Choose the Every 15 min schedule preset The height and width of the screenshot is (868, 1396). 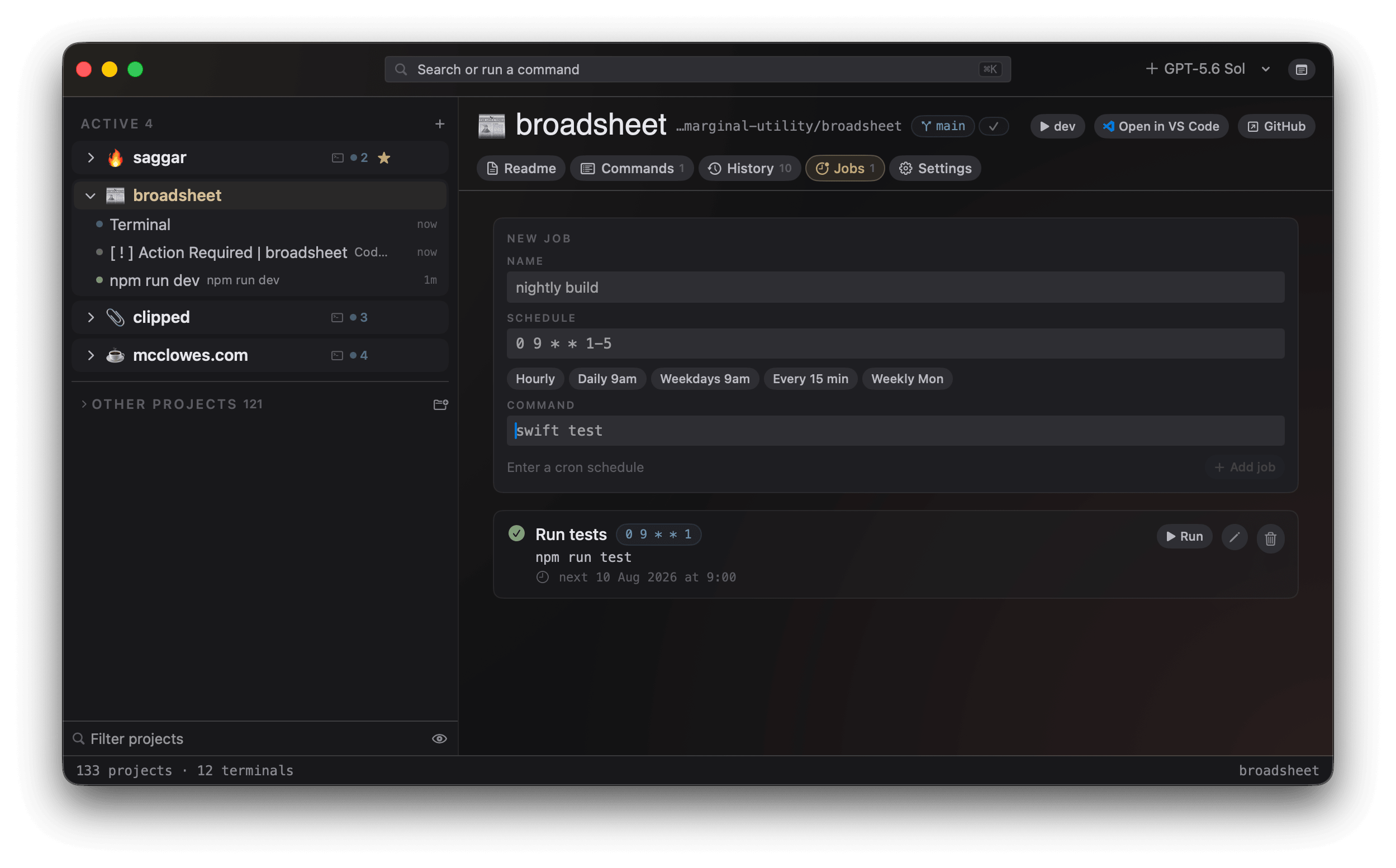tap(810, 379)
